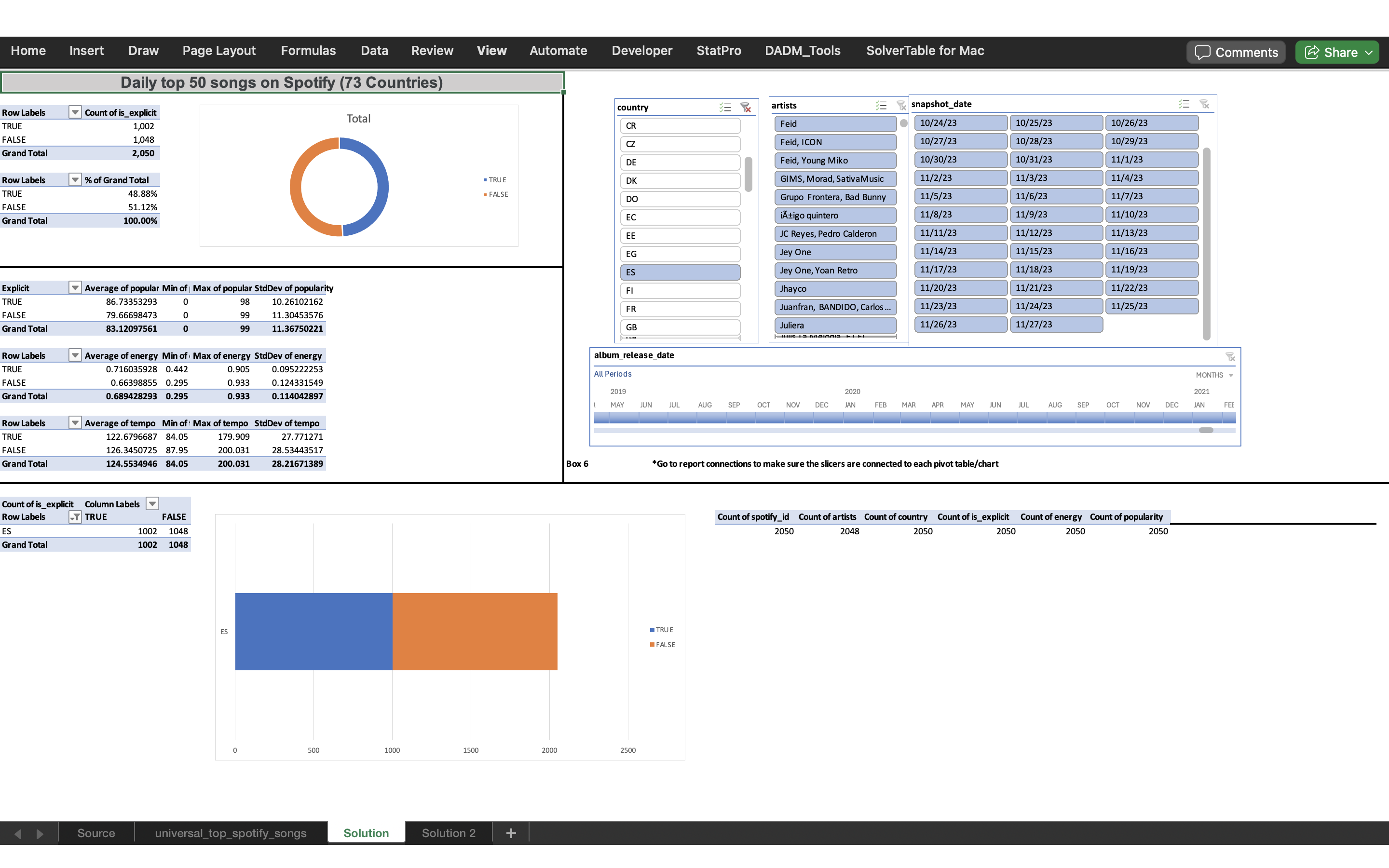1389x868 pixels.
Task: Open the Formulas ribbon tab
Action: coord(308,51)
